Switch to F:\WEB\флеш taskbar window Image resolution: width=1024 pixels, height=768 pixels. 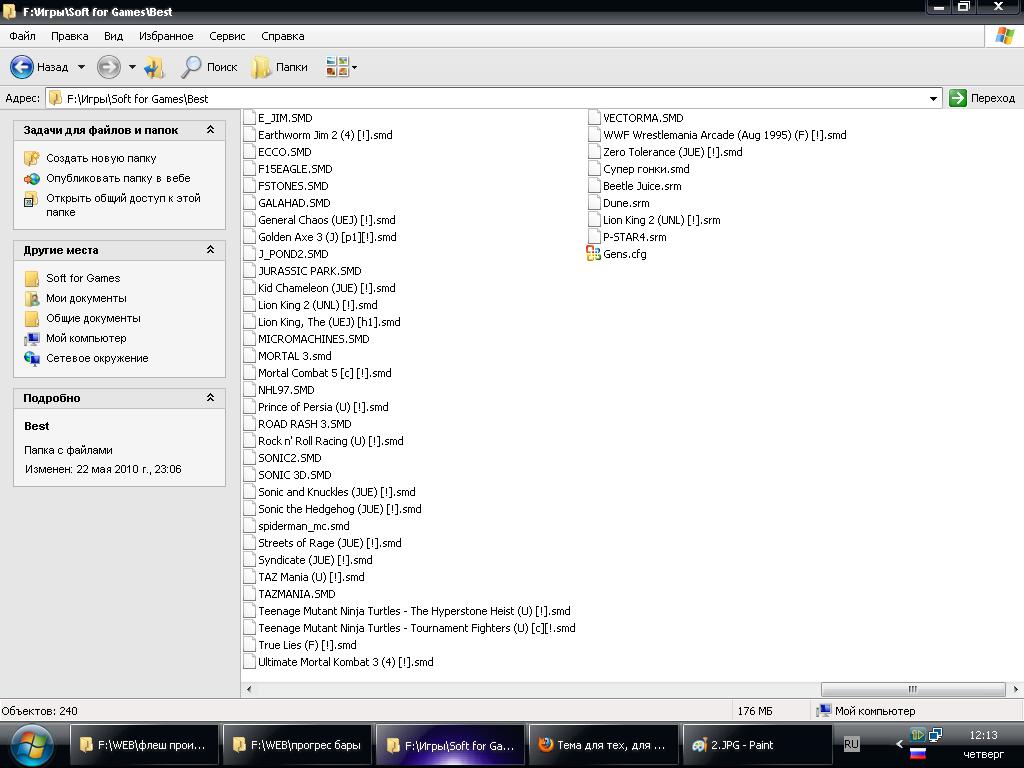click(x=144, y=744)
